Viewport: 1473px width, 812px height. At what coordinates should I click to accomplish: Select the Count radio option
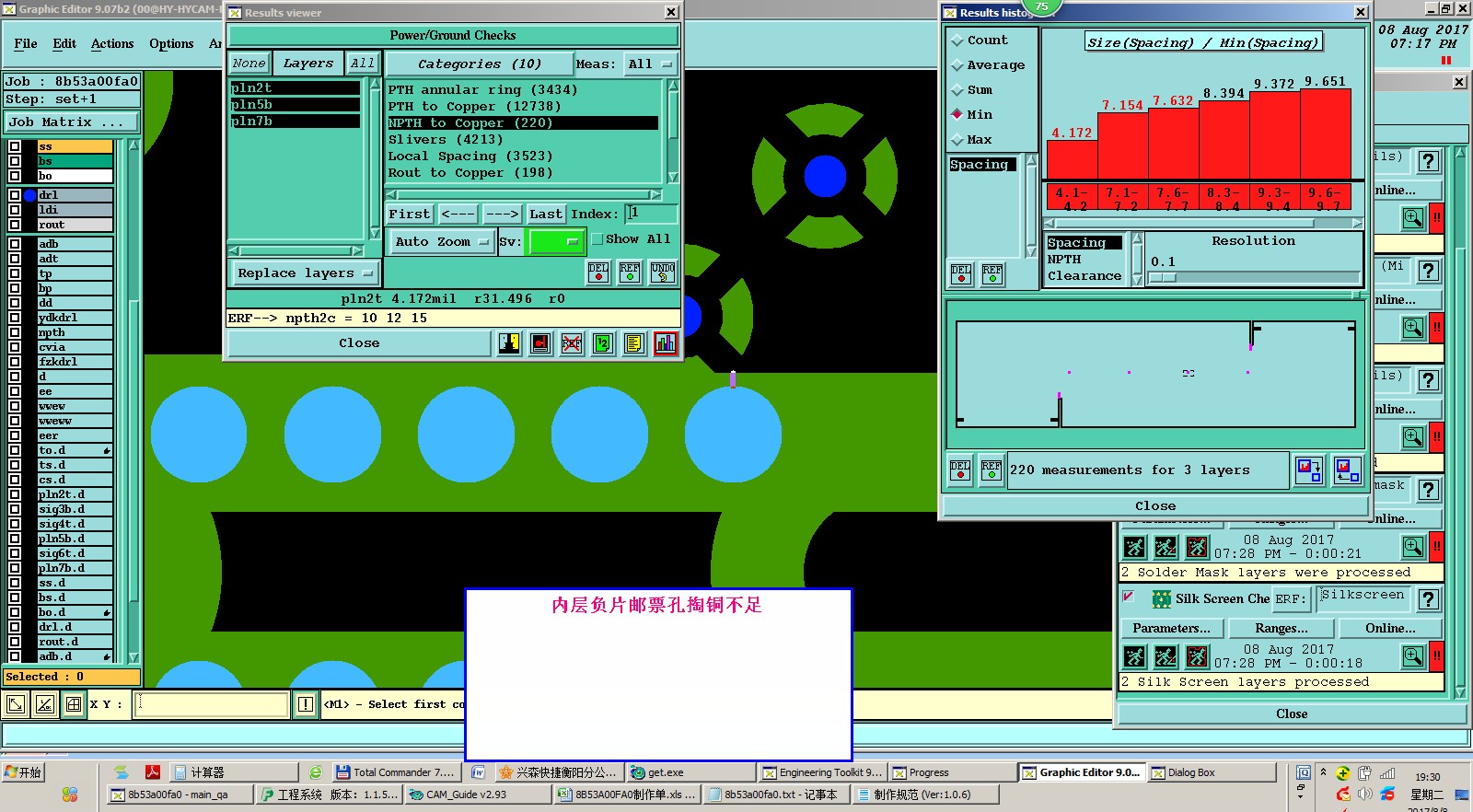tap(958, 41)
